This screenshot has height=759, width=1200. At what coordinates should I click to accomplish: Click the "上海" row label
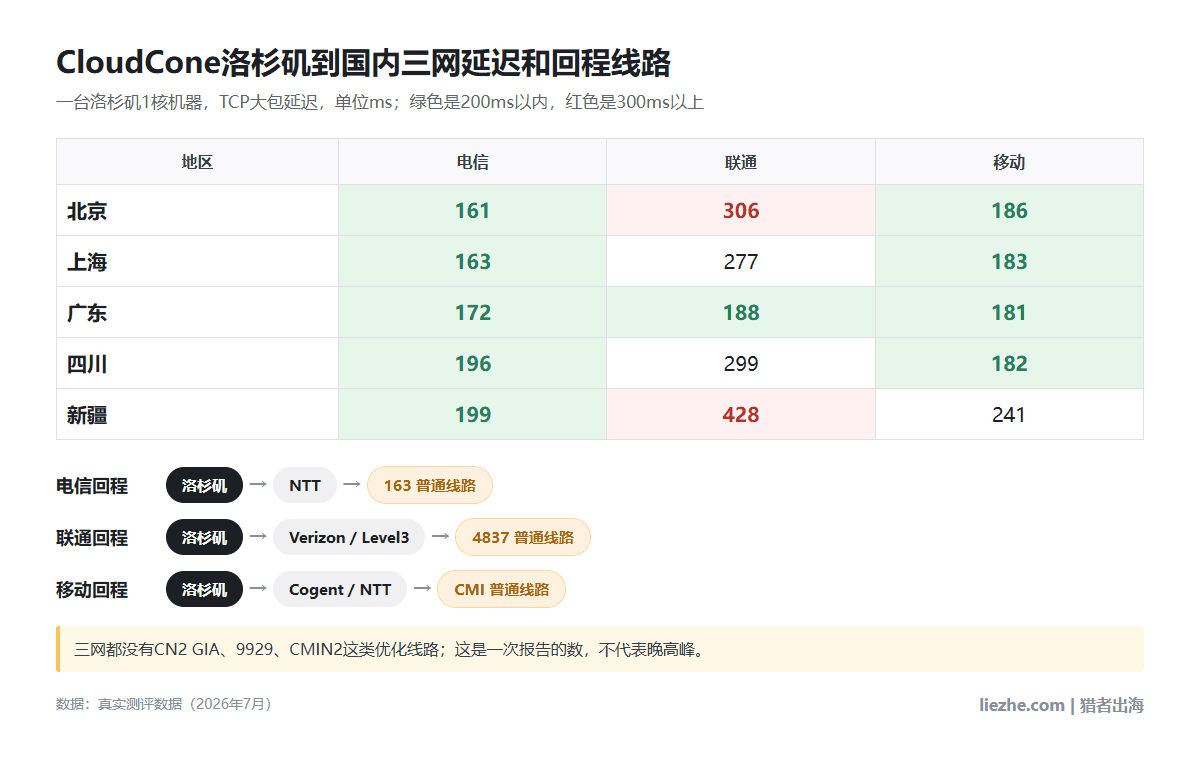(x=87, y=262)
